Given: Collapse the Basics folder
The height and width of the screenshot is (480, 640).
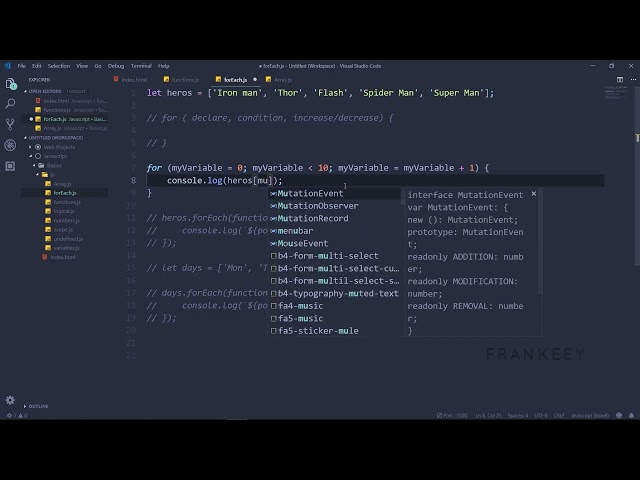Looking at the screenshot, I should (54, 165).
